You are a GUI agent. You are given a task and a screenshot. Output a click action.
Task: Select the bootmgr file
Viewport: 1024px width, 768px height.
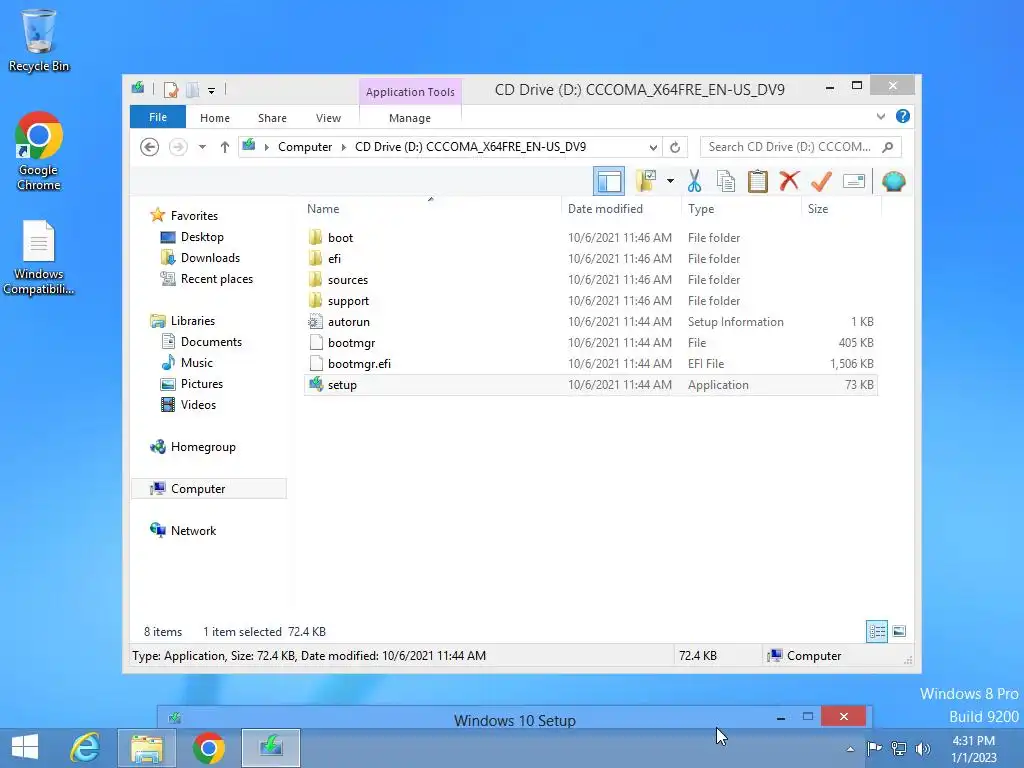coord(590,342)
